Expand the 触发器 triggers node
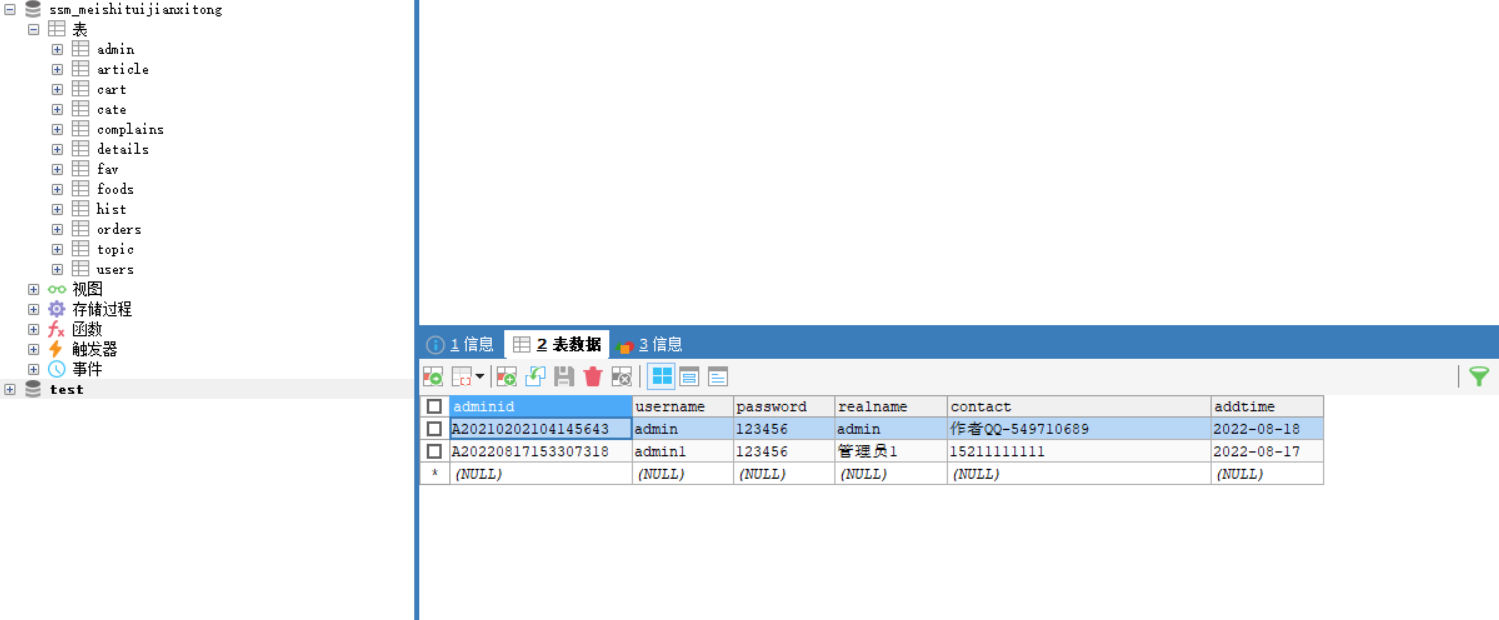Viewport: 1499px width, 620px height. pos(34,349)
